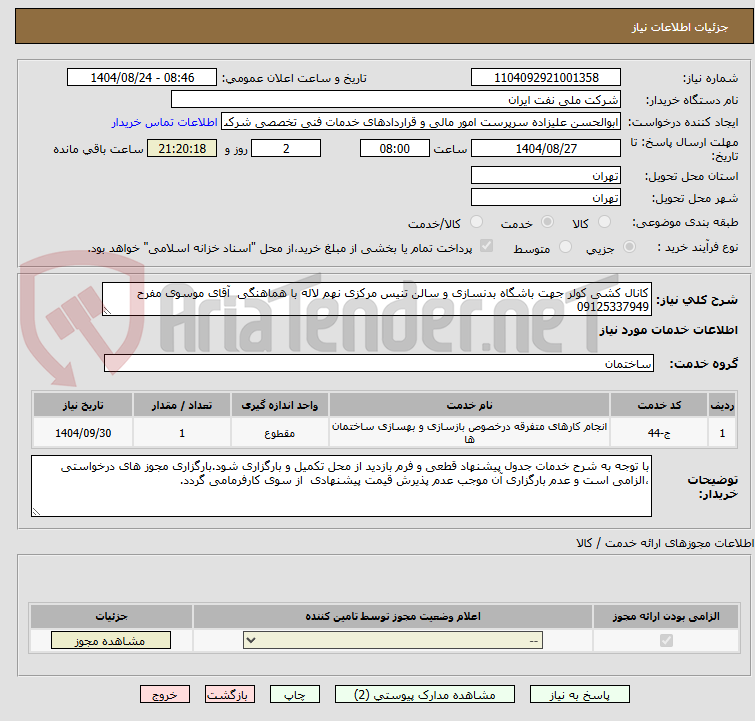This screenshot has height=721, width=755.
Task: Open مشاهده مجوز license details
Action: (x=97, y=641)
